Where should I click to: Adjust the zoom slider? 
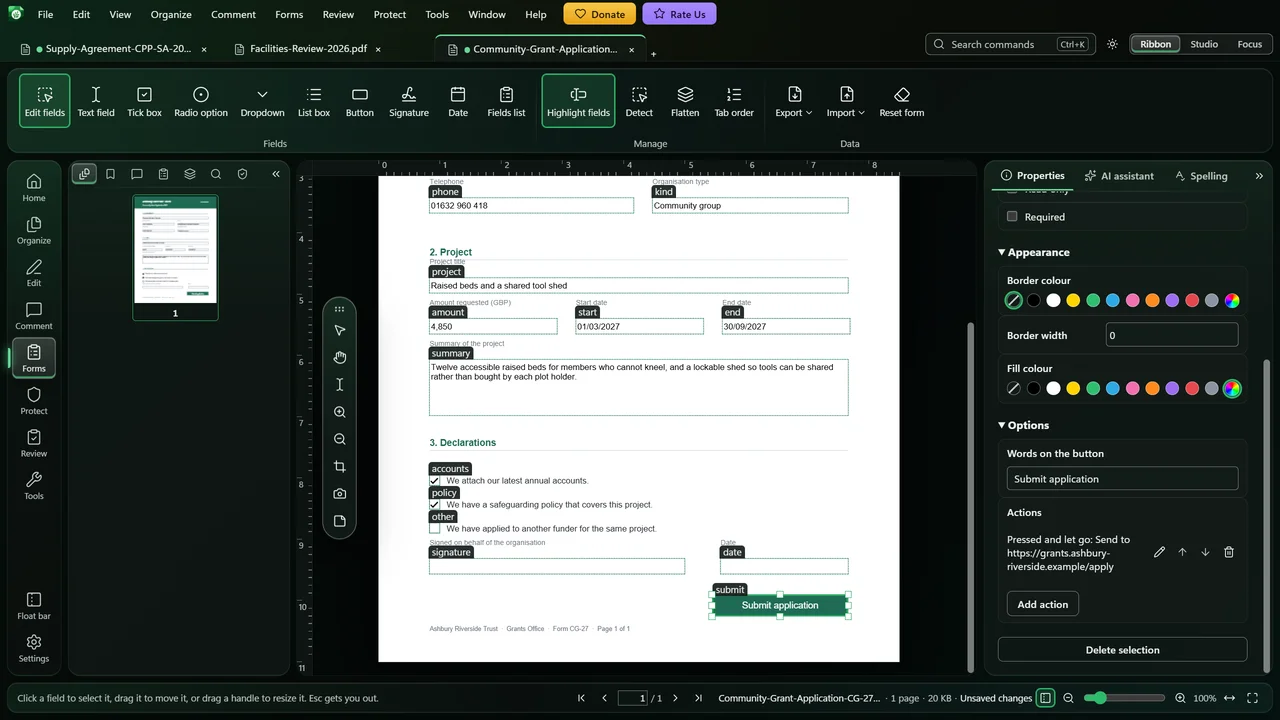click(1125, 698)
